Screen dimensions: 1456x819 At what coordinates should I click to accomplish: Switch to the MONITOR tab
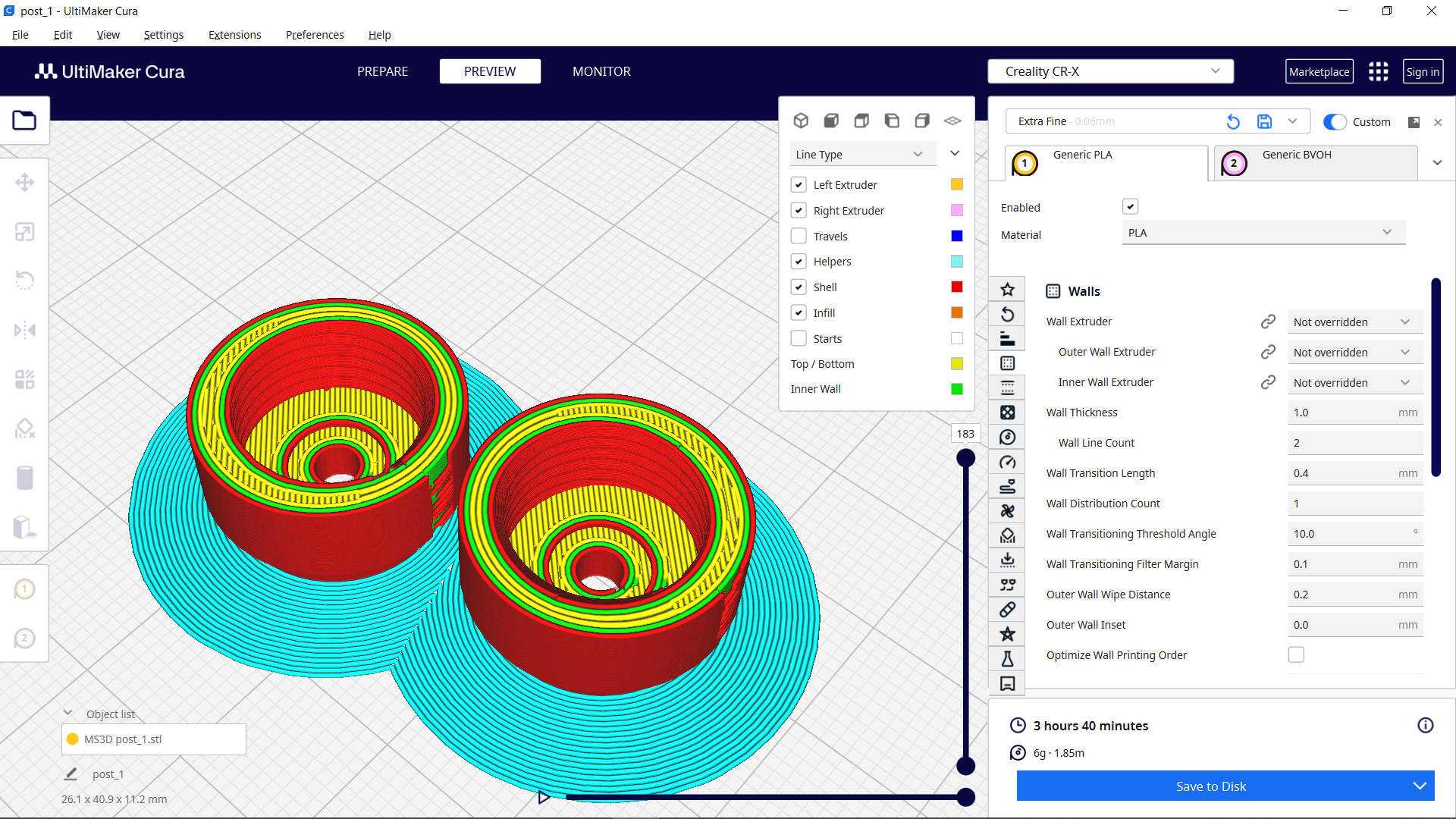(601, 71)
